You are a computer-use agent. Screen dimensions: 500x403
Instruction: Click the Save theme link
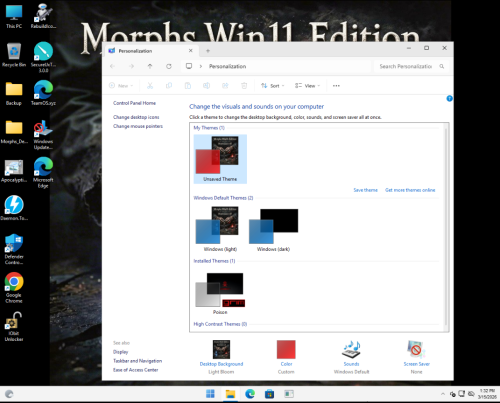365,190
